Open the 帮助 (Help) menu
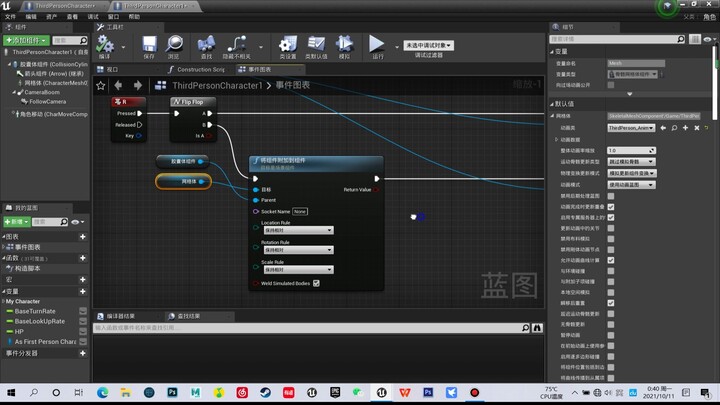Viewport: 720px width, 405px height. [134, 17]
